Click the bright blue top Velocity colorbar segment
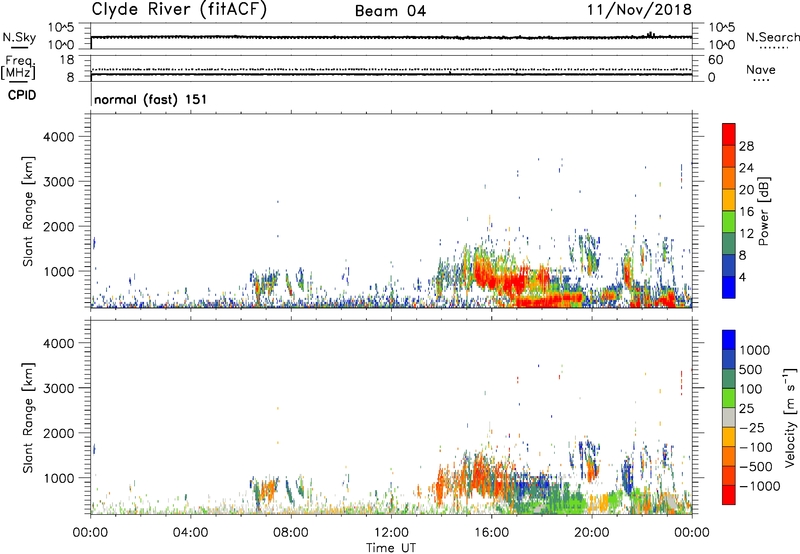 pyautogui.click(x=729, y=340)
